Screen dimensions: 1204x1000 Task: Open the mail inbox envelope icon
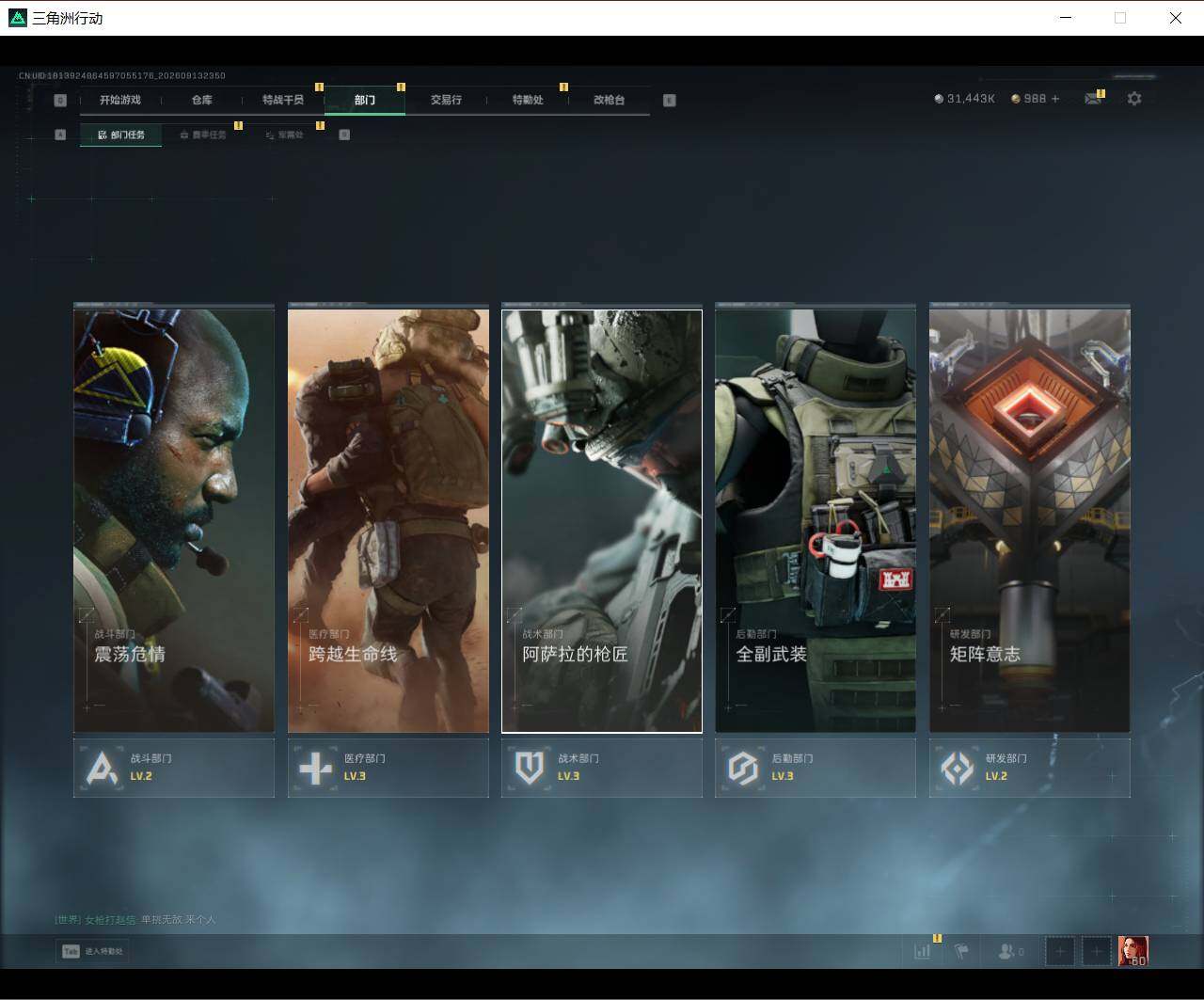pos(1093,99)
